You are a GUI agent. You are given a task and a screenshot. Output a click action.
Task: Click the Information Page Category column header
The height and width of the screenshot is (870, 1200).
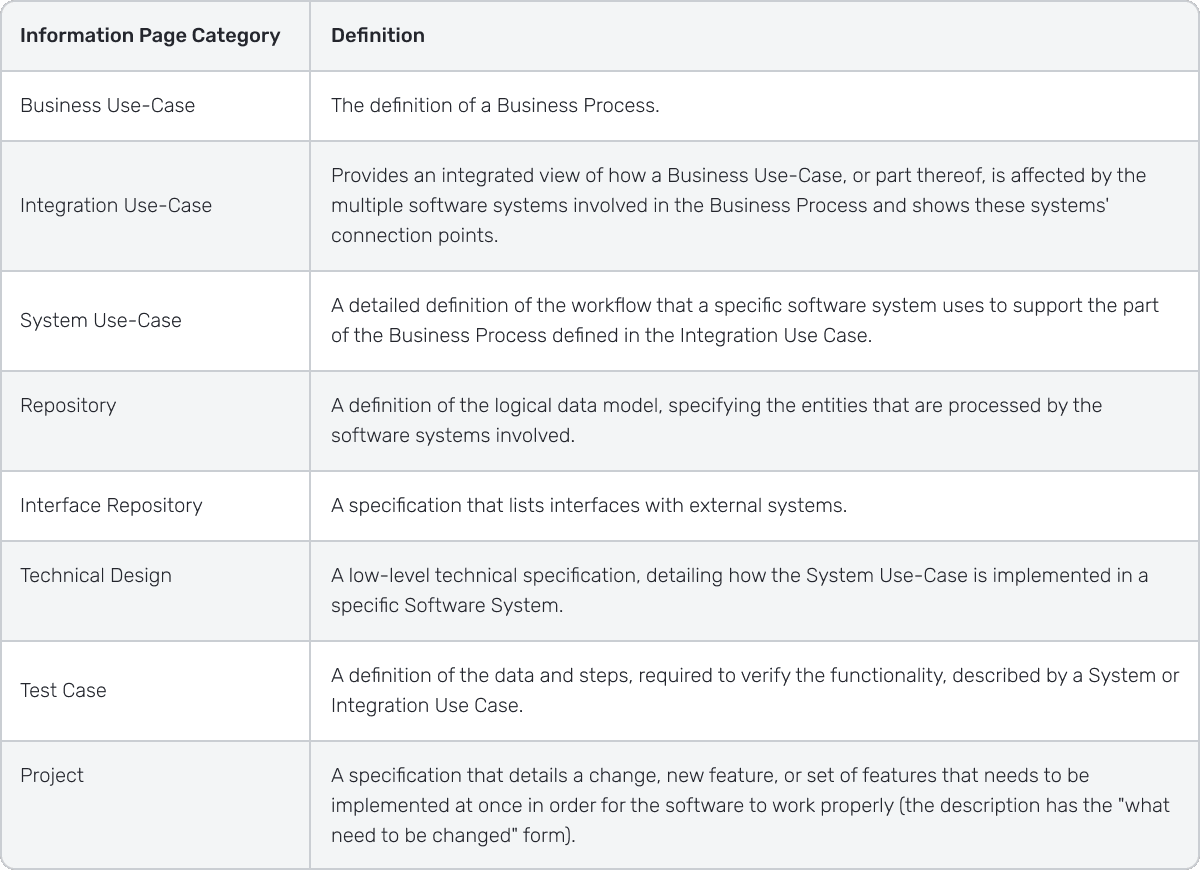150,36
